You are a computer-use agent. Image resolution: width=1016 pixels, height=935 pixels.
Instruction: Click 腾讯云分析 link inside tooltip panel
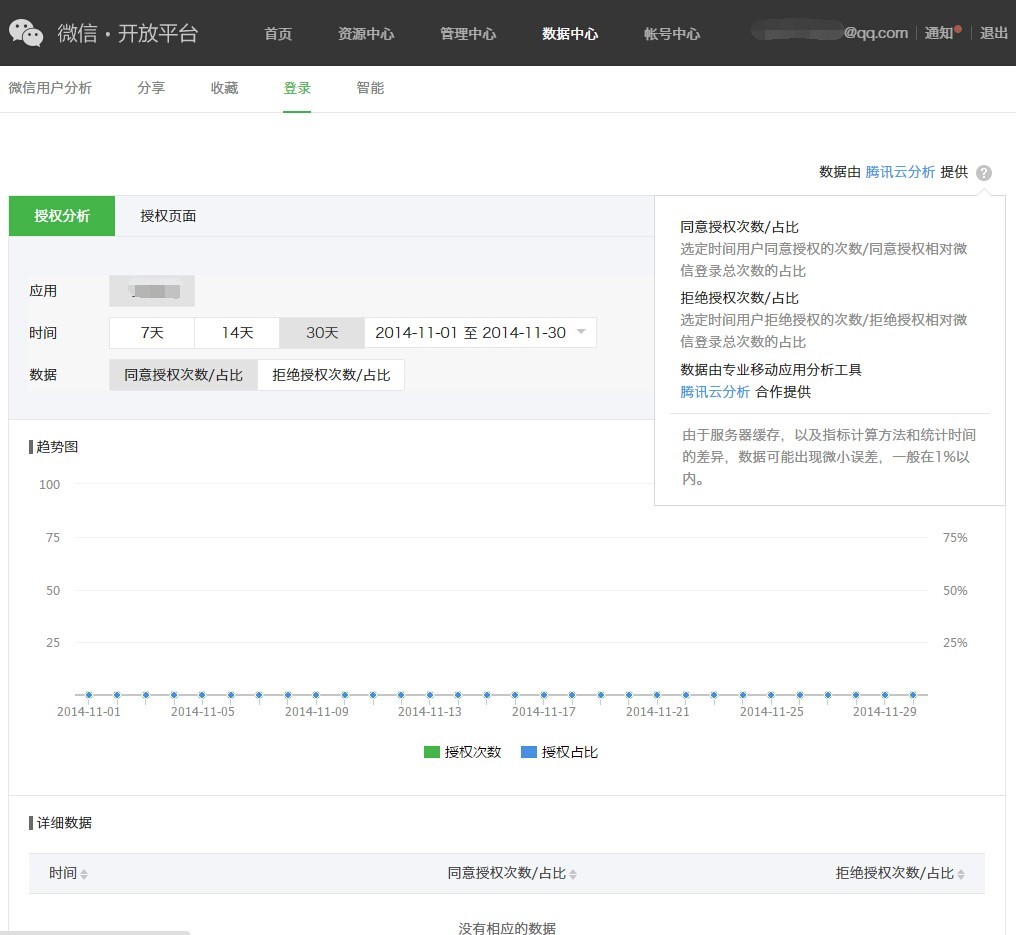tap(715, 391)
